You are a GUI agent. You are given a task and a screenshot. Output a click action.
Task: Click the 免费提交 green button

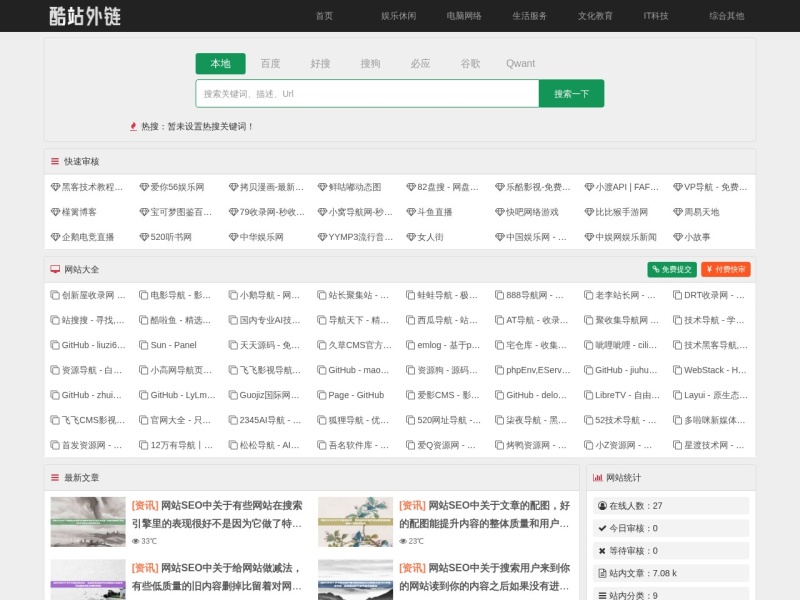pos(672,269)
